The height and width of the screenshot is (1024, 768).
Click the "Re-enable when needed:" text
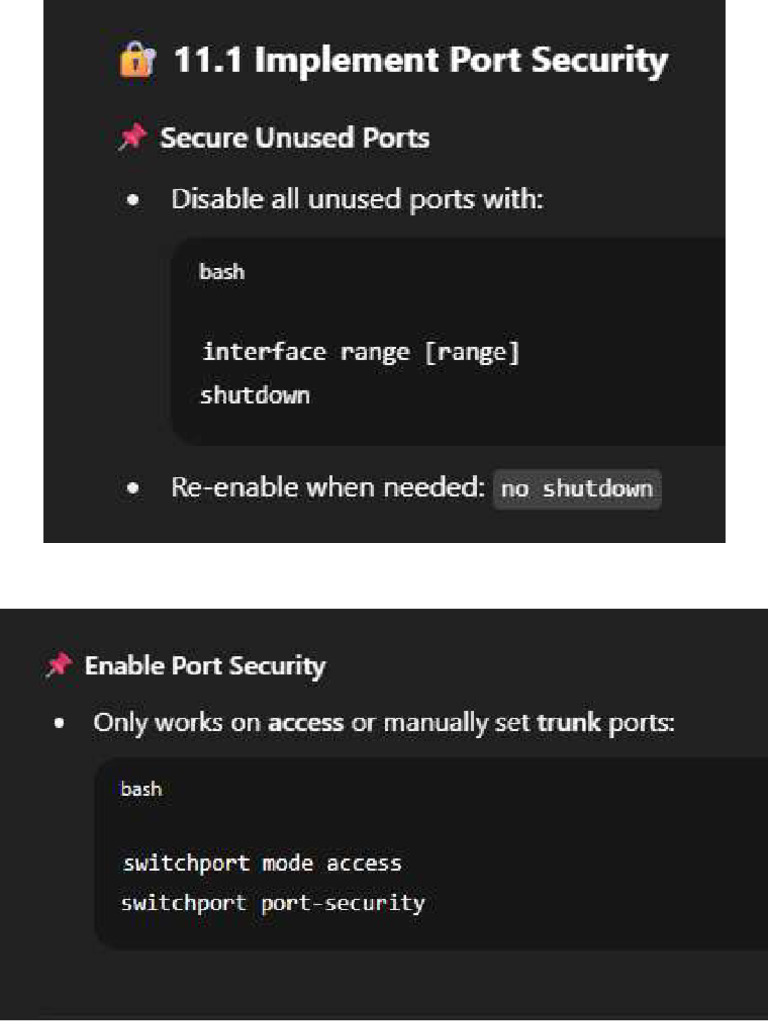tap(328, 489)
